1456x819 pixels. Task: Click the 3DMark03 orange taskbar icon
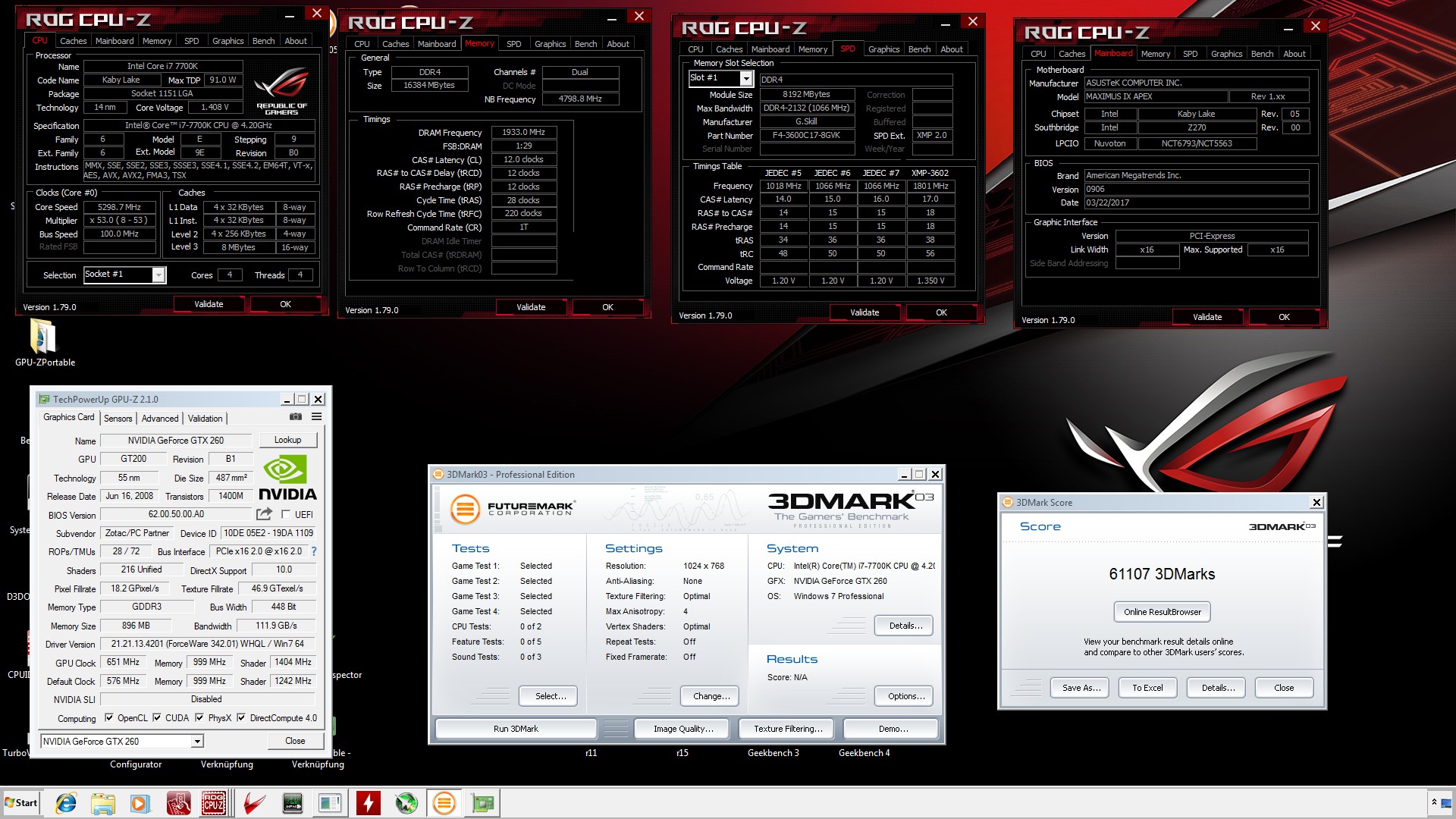pos(444,803)
